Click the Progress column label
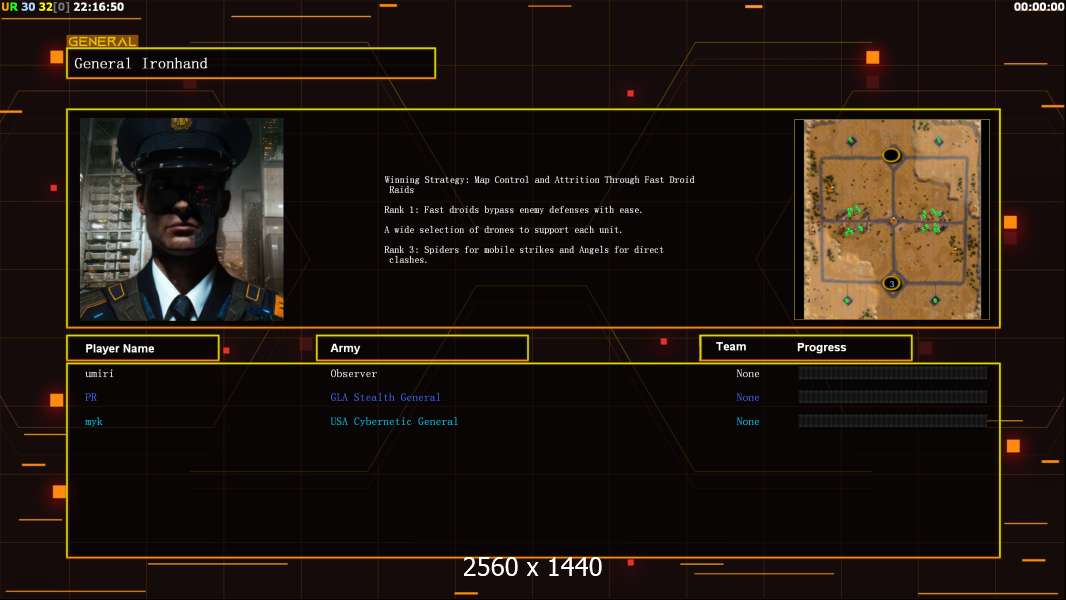Viewport: 1066px width, 600px height. [821, 347]
